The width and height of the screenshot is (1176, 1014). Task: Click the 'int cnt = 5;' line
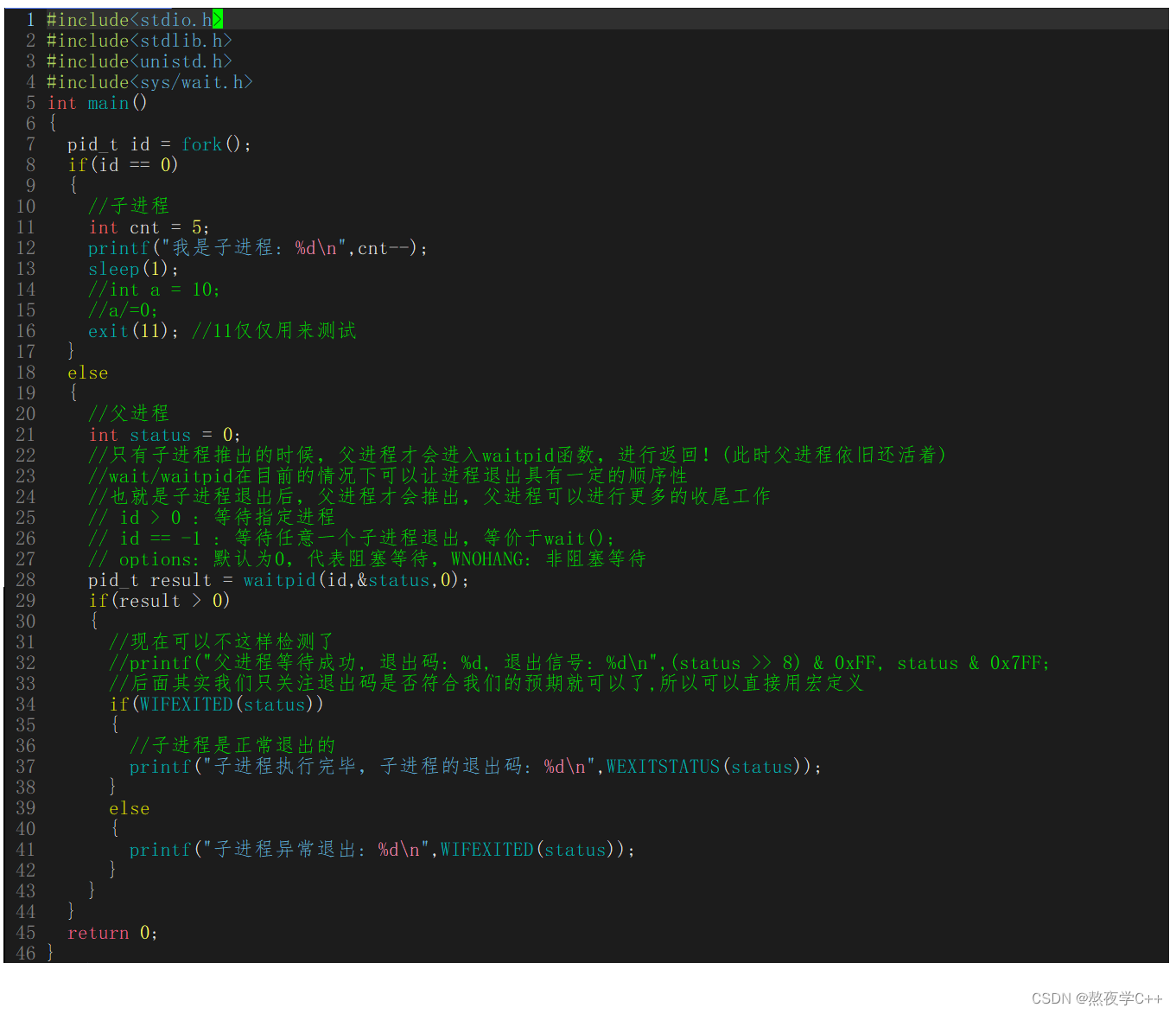tap(149, 226)
